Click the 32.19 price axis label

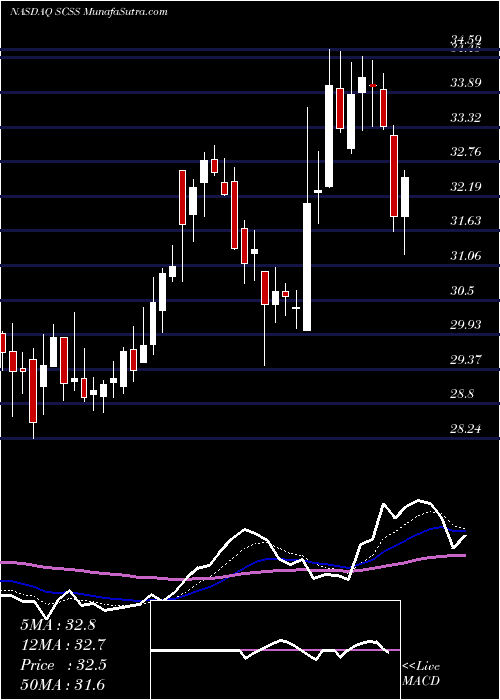click(466, 187)
